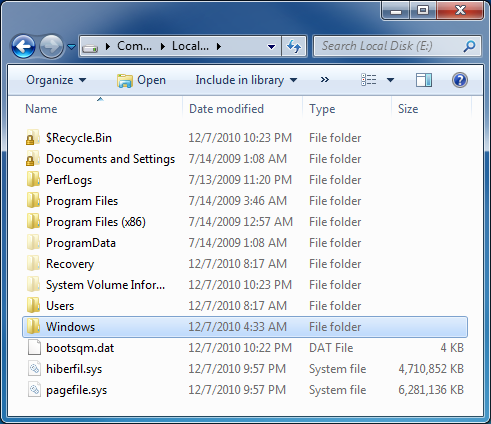491x424 pixels.
Task: Change view with the view icon
Action: (x=369, y=80)
